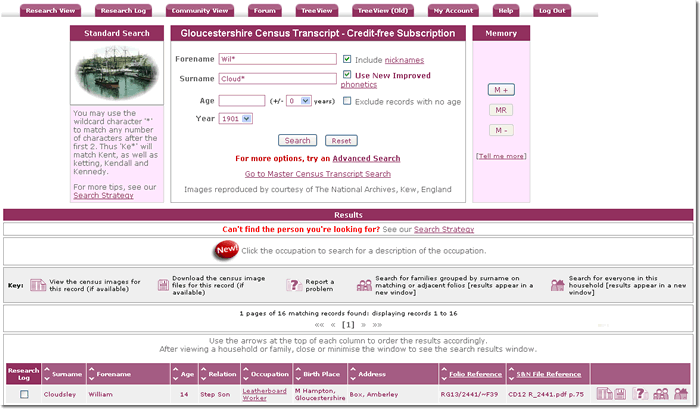Screen dimensions: 700x409
Task: Open the phonetics link
Action: click(358, 84)
